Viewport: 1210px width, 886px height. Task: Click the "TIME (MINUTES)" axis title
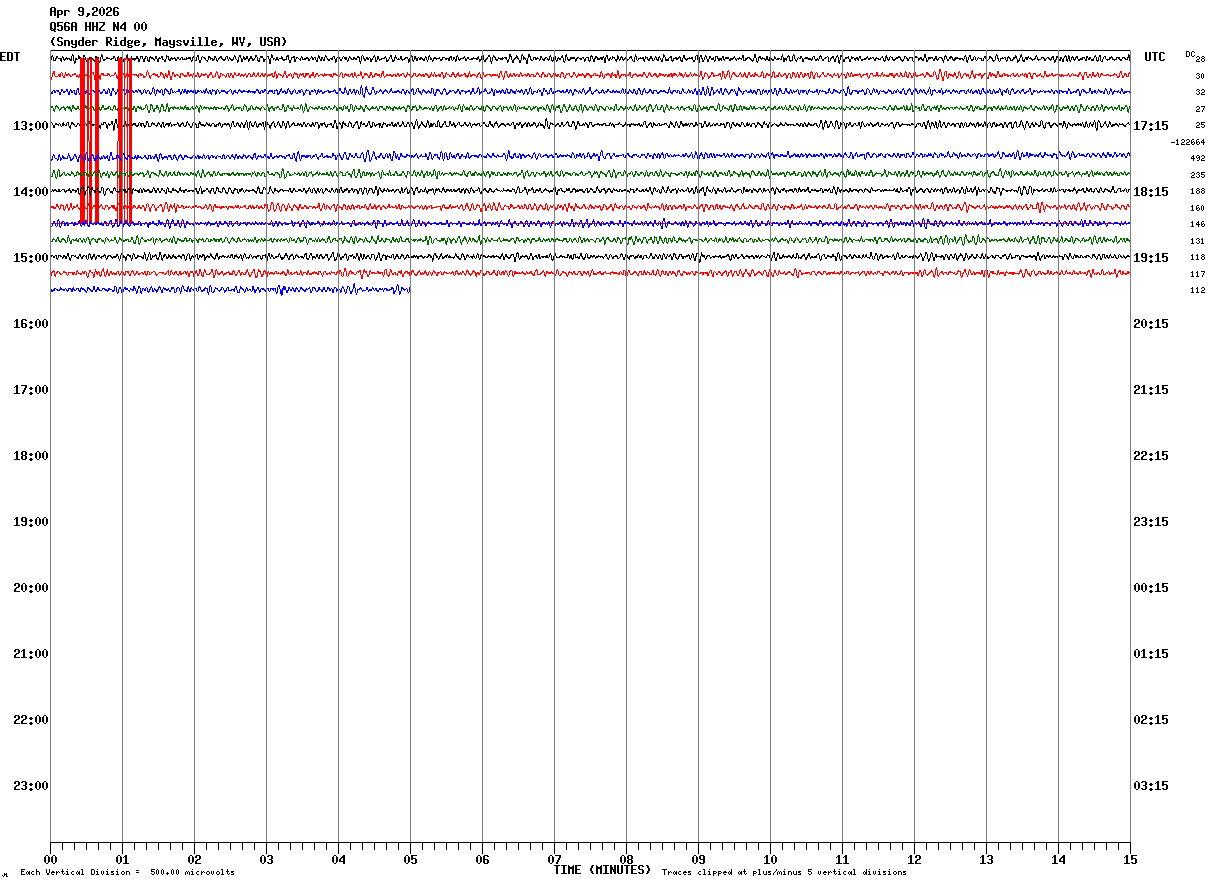[602, 870]
